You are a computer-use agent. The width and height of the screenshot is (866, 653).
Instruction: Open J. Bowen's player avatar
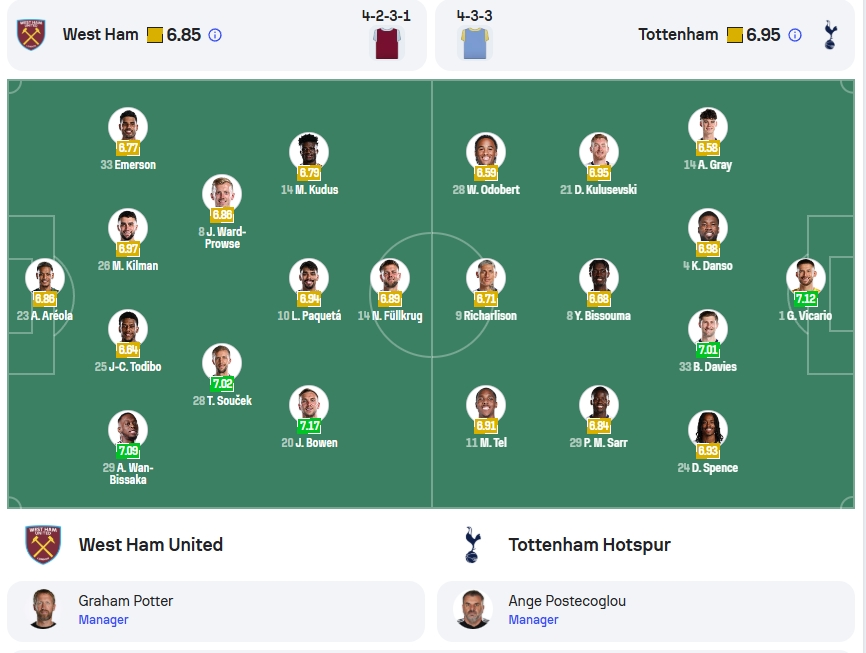point(309,405)
